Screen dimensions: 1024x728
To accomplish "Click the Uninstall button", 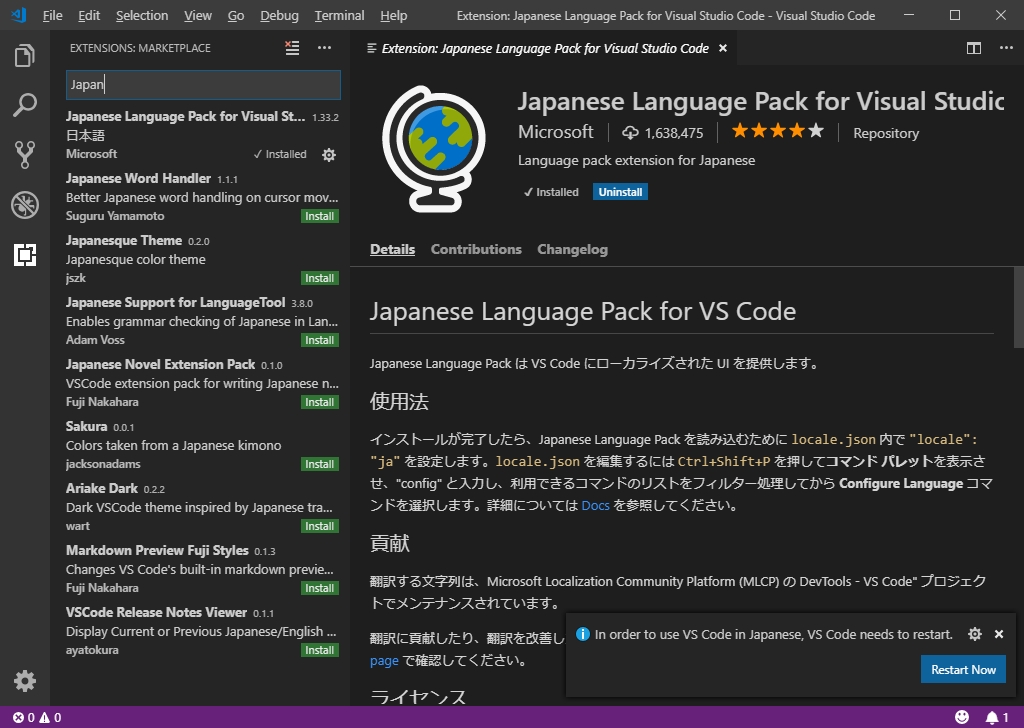I will [620, 192].
